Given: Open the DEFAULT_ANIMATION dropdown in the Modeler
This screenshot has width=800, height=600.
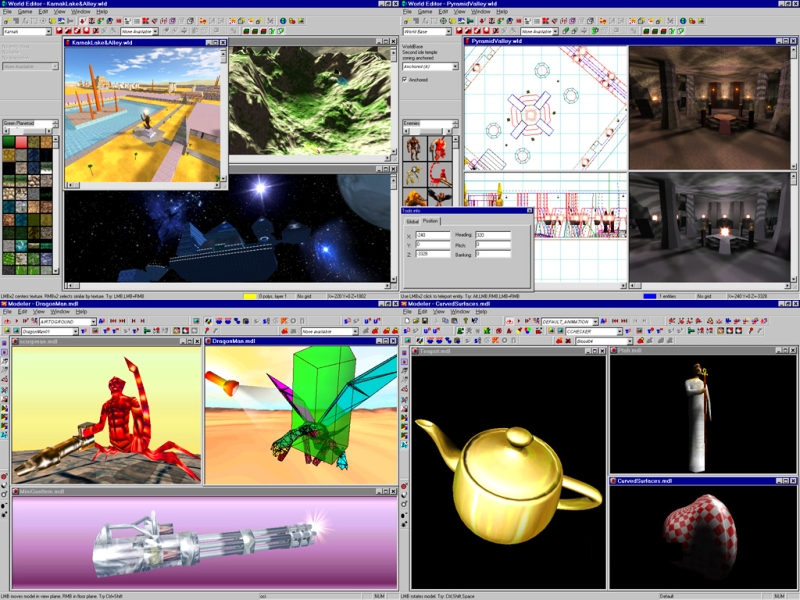Looking at the screenshot, I should pos(596,320).
